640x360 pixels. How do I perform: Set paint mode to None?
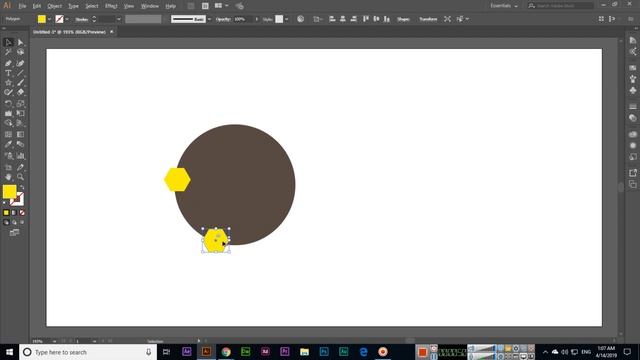tap(22, 213)
